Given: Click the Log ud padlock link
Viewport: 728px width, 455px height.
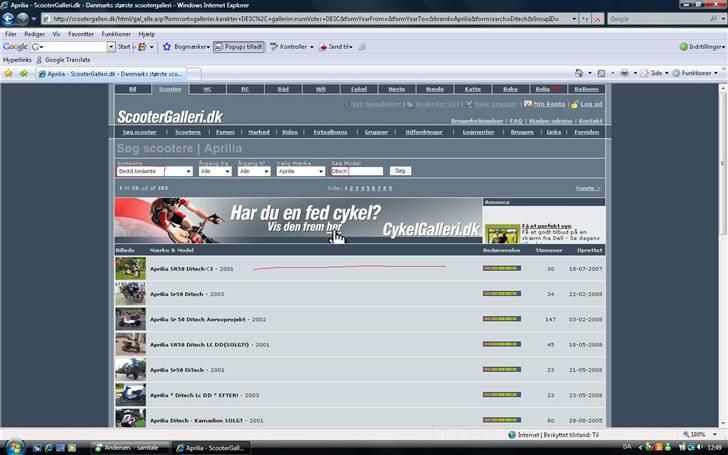Looking at the screenshot, I should tap(588, 104).
